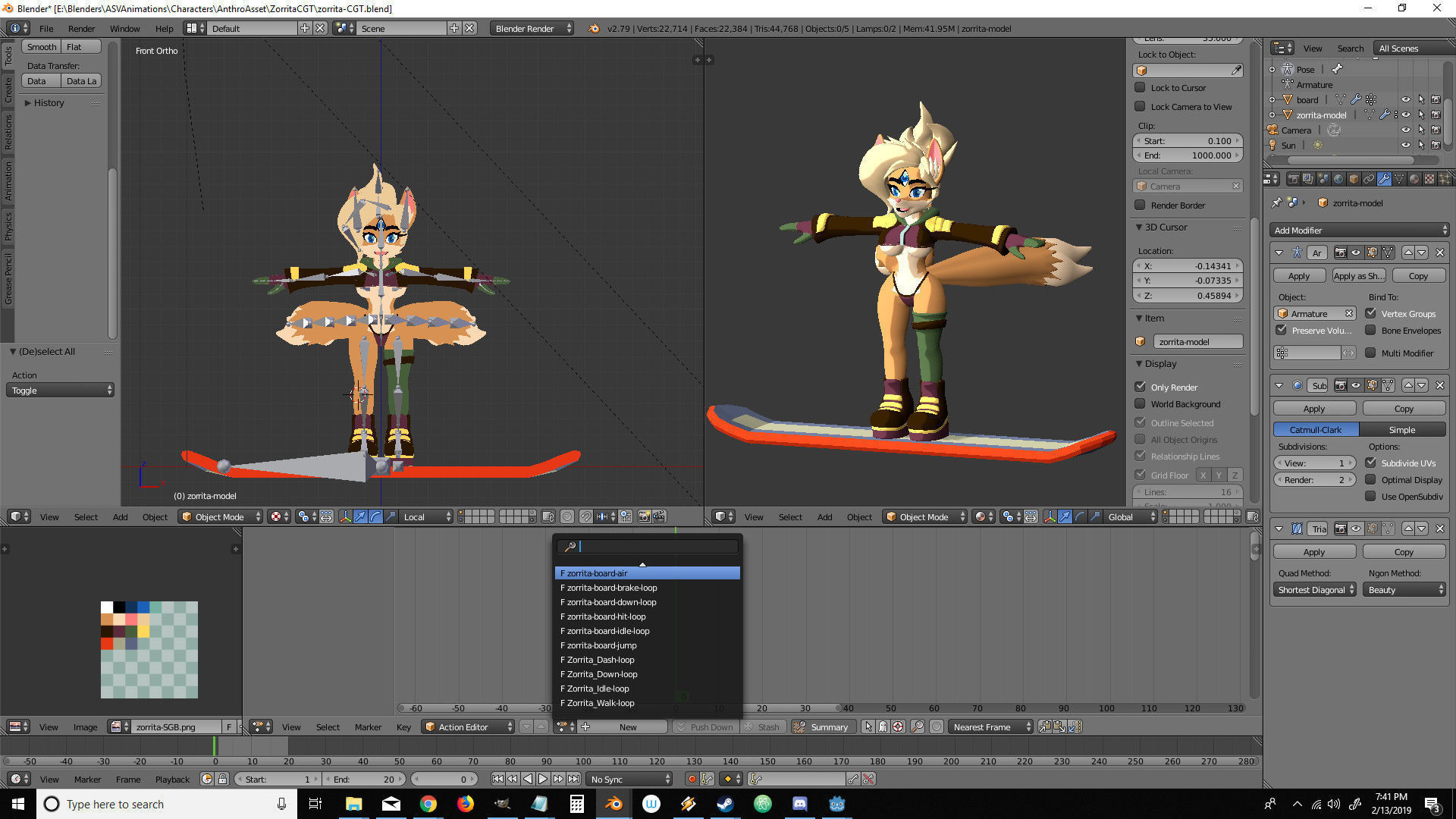
Task: Click the translate manipulator arrow icon in left viewport
Action: (360, 516)
